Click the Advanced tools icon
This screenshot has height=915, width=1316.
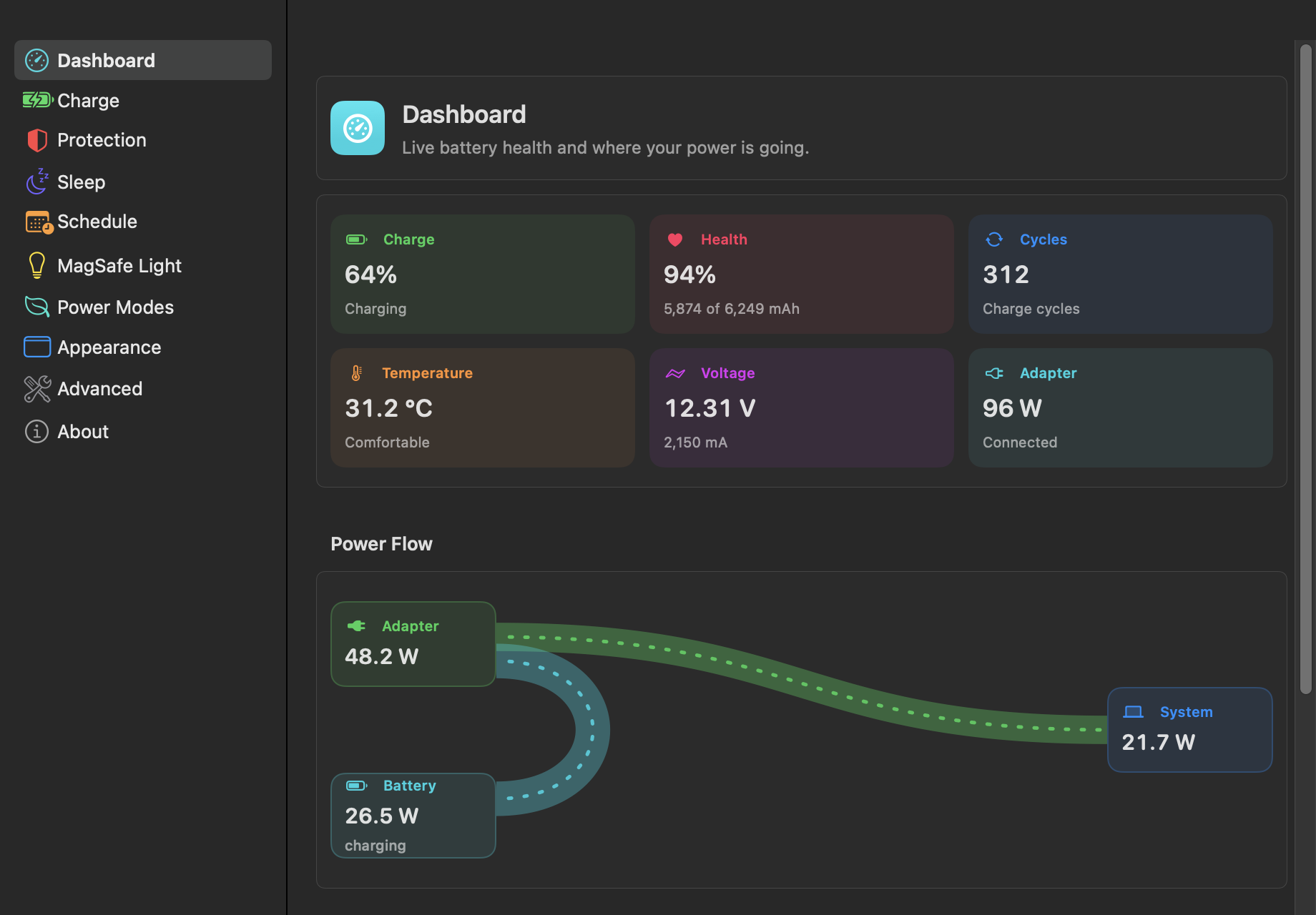(x=37, y=389)
